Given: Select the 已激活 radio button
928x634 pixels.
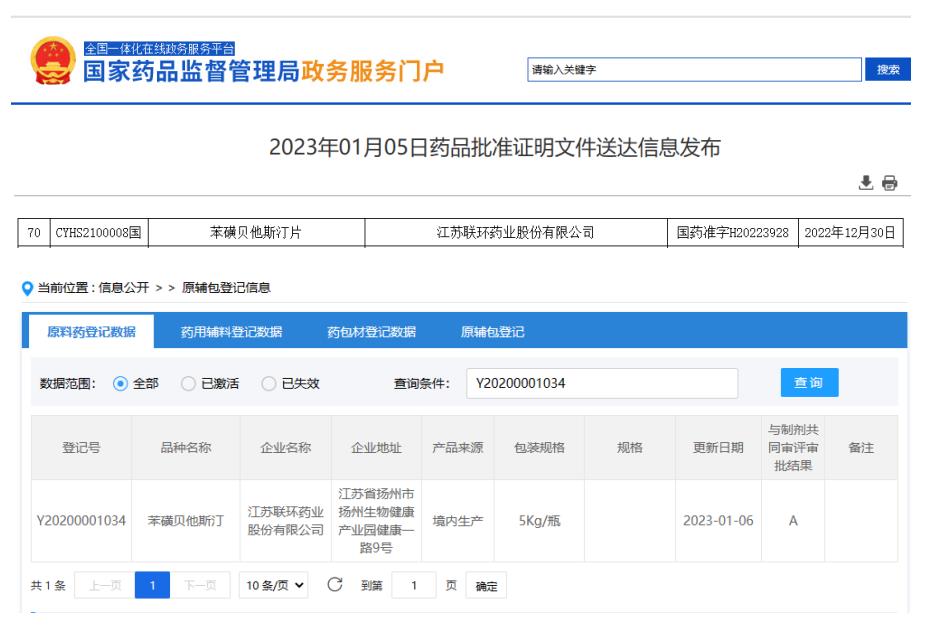Looking at the screenshot, I should click(187, 383).
